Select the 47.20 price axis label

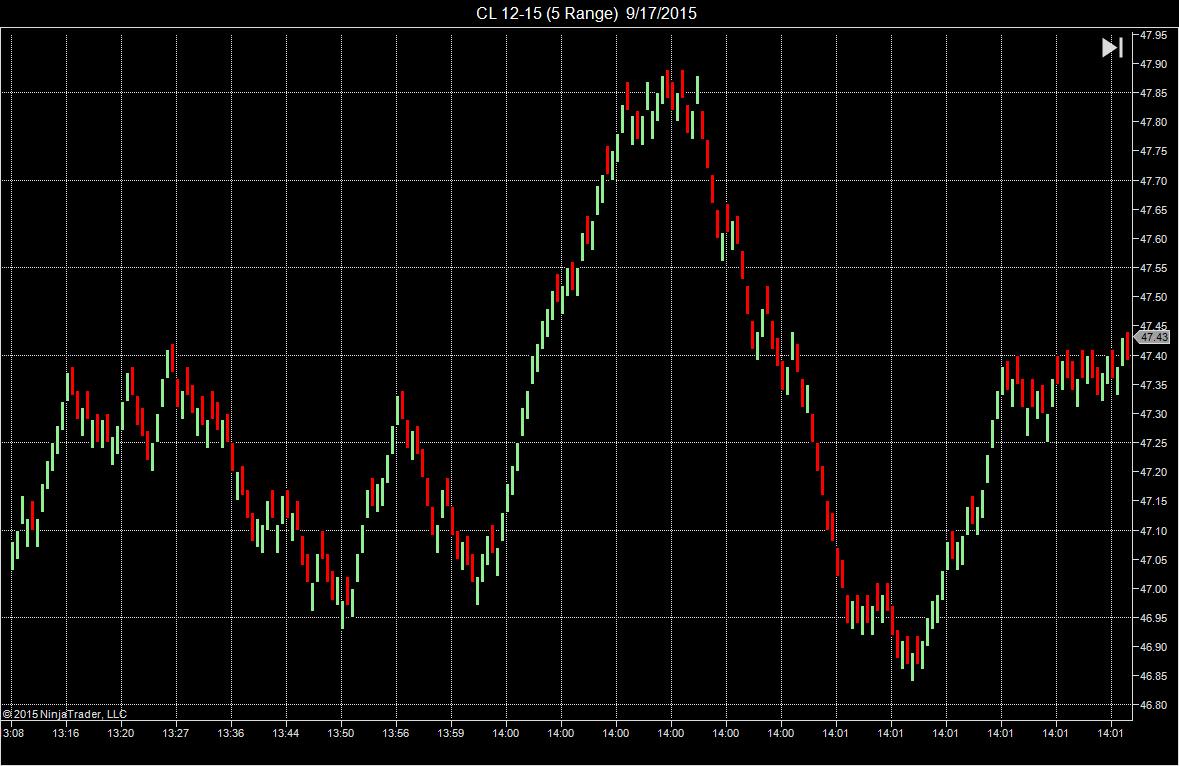(x=1154, y=472)
